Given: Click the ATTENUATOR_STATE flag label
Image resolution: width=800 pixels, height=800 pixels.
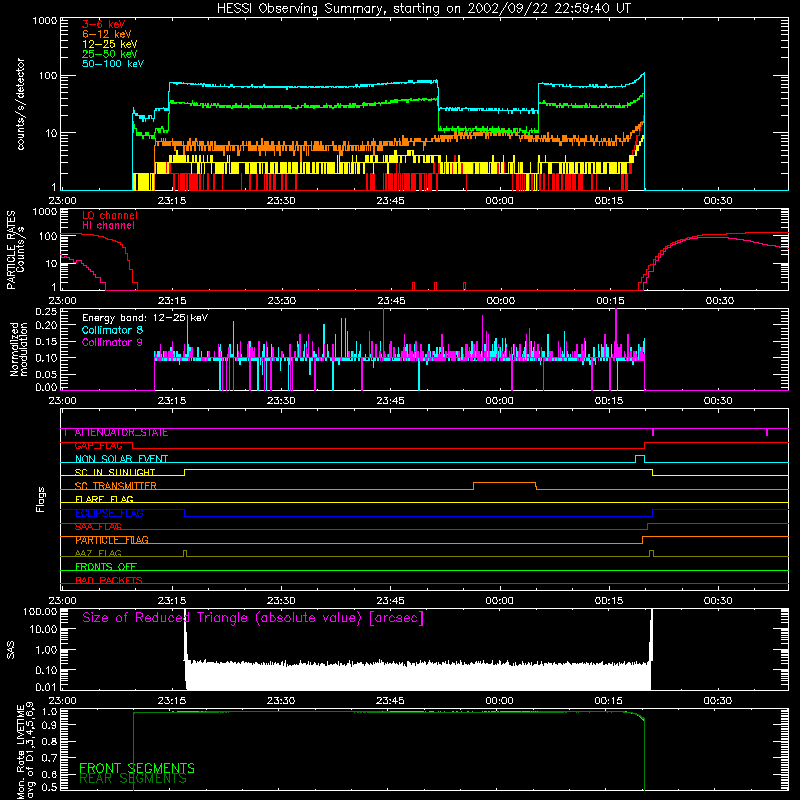Looking at the screenshot, I should pos(121,433).
